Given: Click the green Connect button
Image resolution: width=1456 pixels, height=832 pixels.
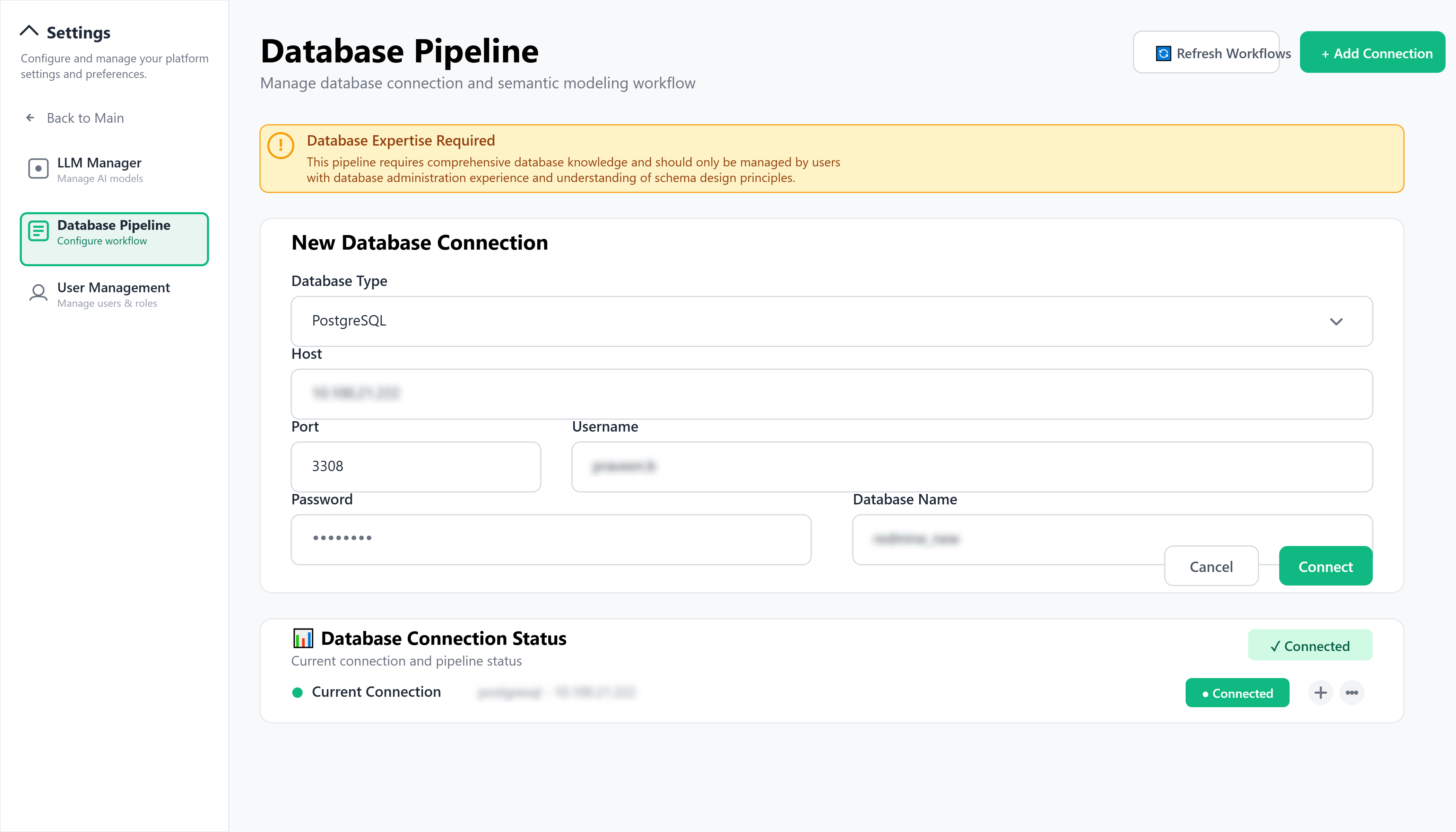Looking at the screenshot, I should [x=1325, y=566].
